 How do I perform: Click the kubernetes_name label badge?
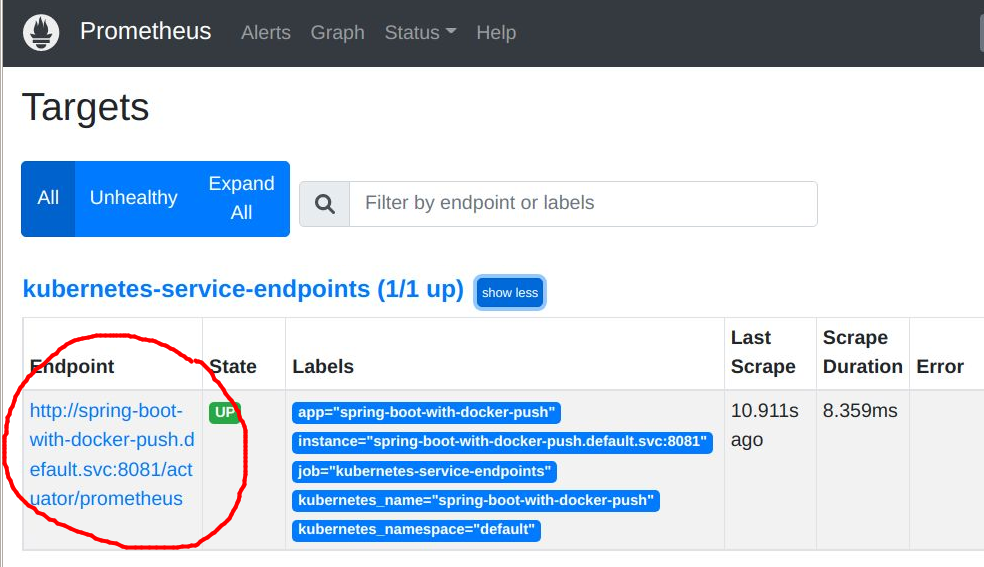476,501
